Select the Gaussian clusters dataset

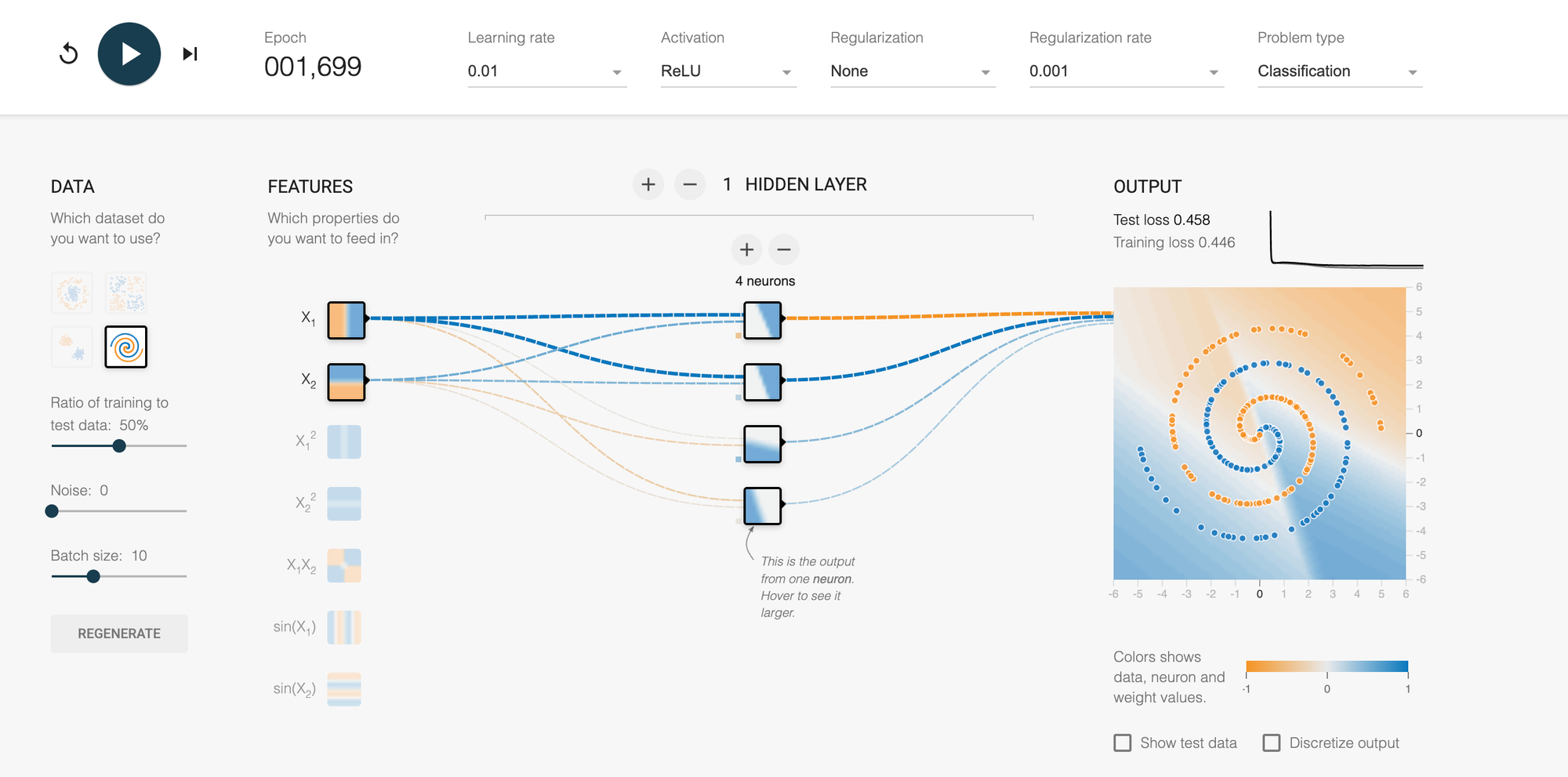pyautogui.click(x=71, y=347)
